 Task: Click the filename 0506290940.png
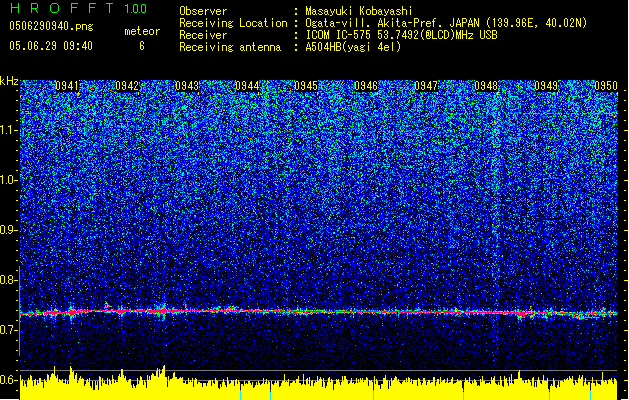point(51,27)
